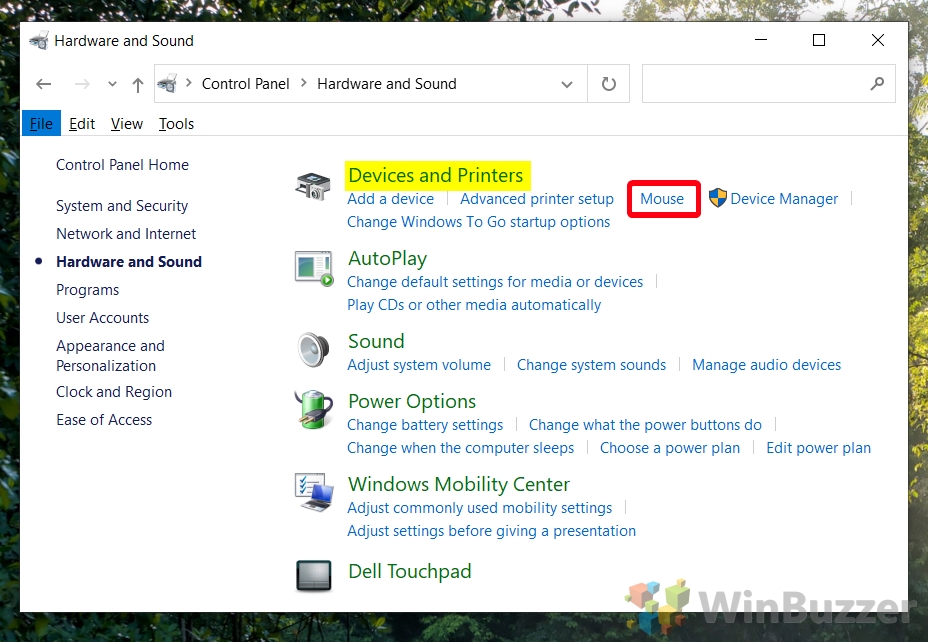The image size is (928, 642).
Task: Open the Edit menu
Action: [x=82, y=124]
